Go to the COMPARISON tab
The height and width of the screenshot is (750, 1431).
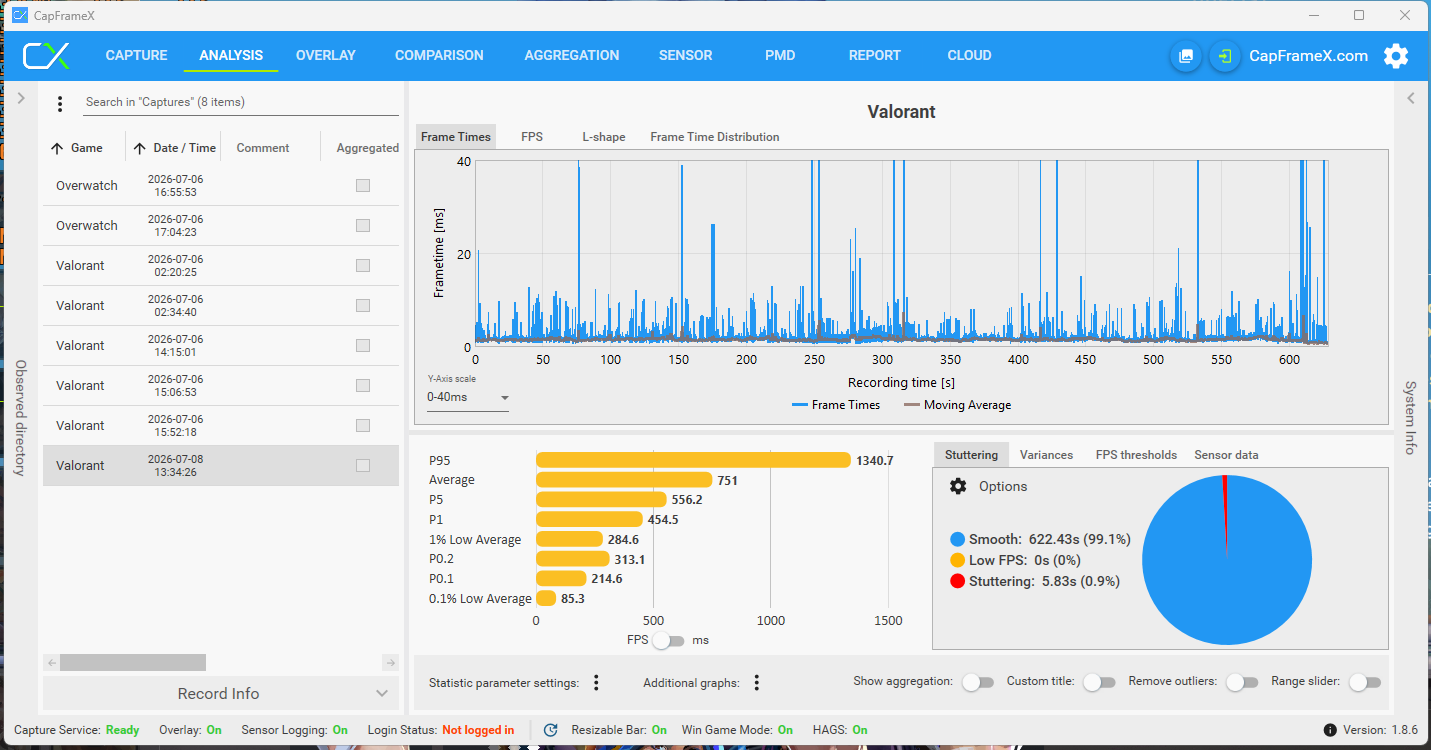[x=439, y=56]
